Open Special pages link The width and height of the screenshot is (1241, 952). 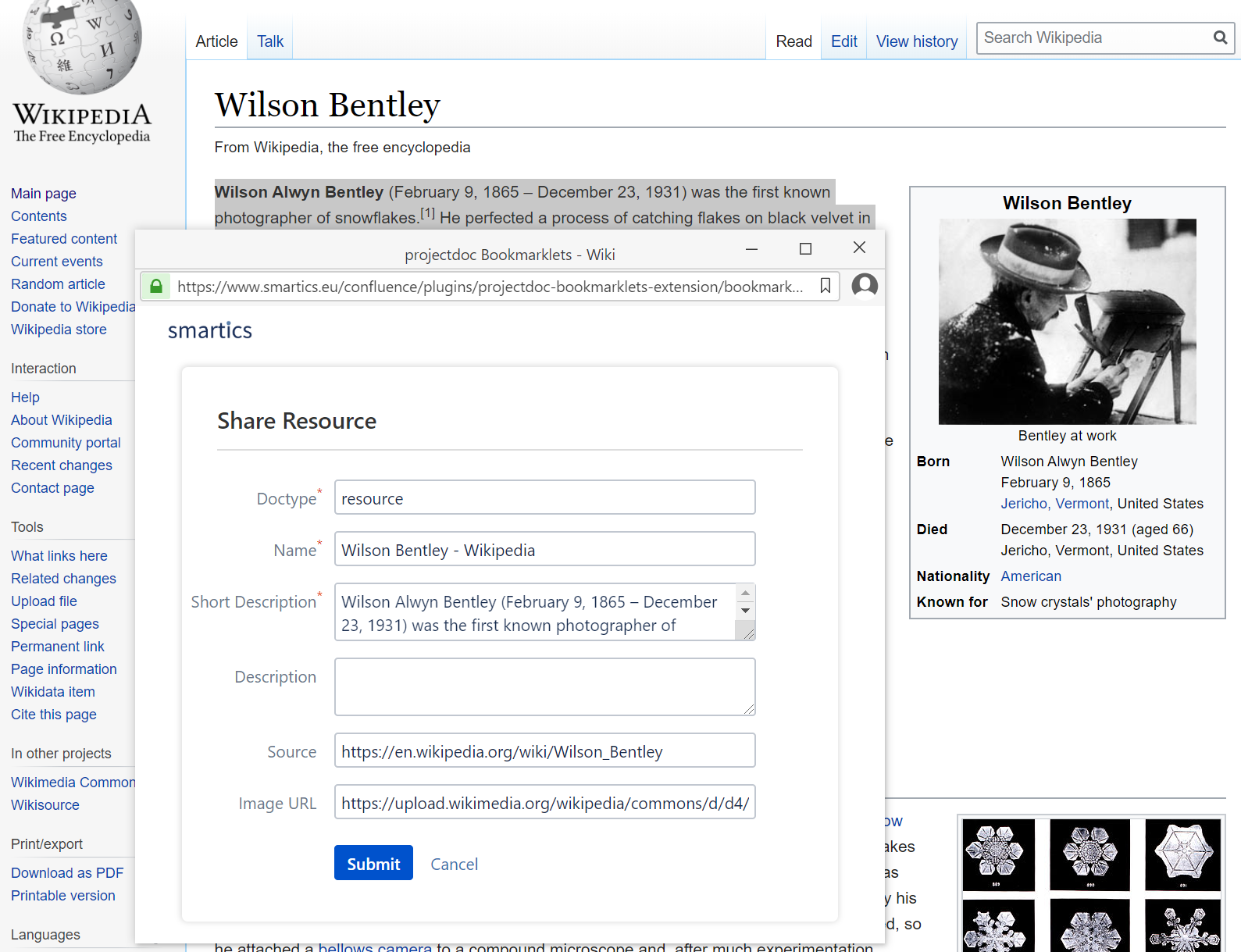[x=55, y=624]
